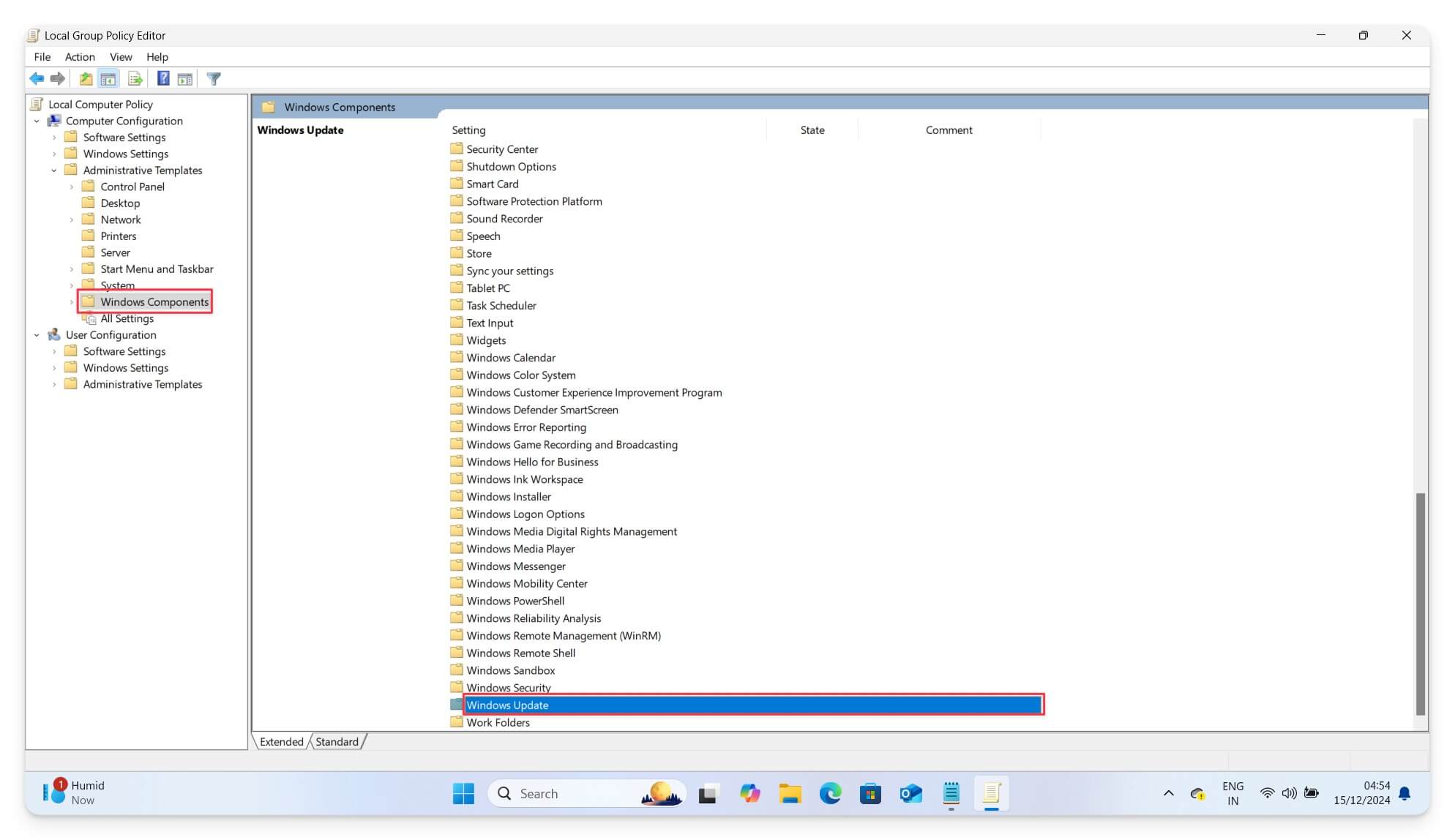Select the Windows Defender SmartScreen folder
The width and height of the screenshot is (1455, 840).
click(x=542, y=410)
